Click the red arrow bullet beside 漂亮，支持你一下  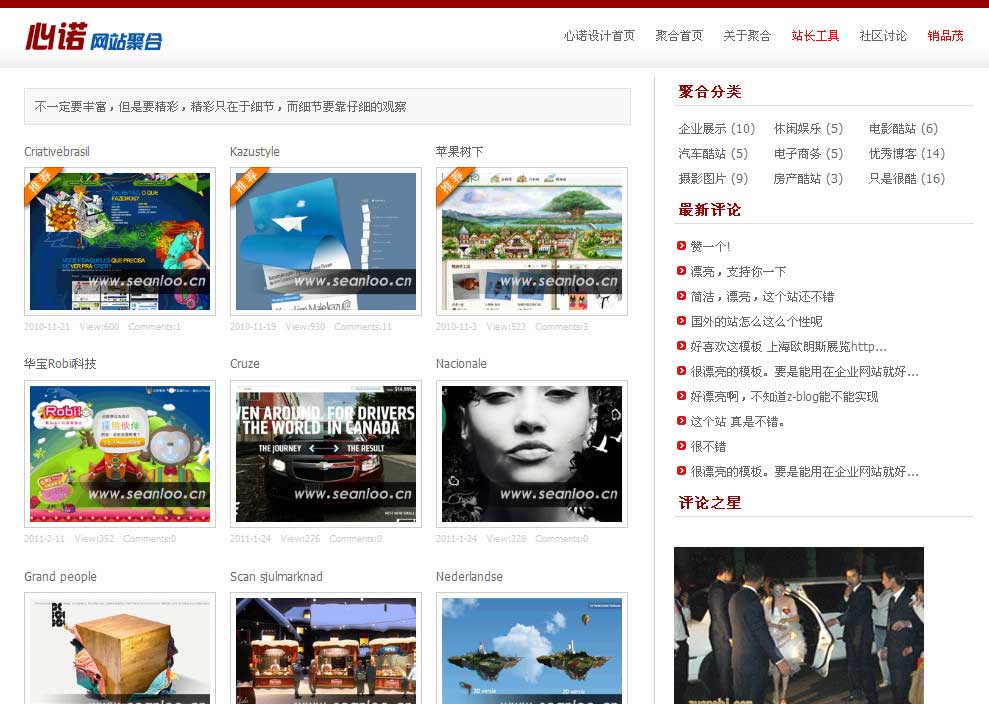coord(681,271)
